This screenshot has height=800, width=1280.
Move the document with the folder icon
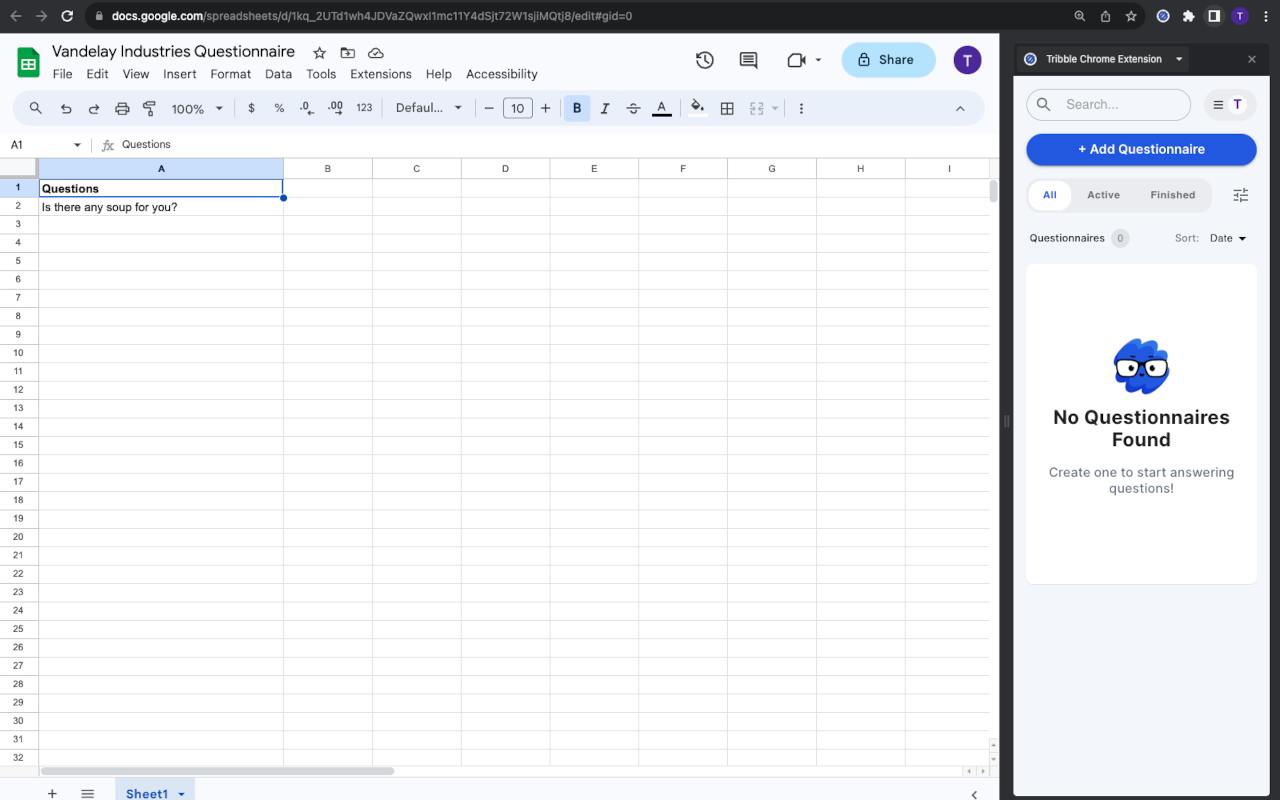pos(347,53)
